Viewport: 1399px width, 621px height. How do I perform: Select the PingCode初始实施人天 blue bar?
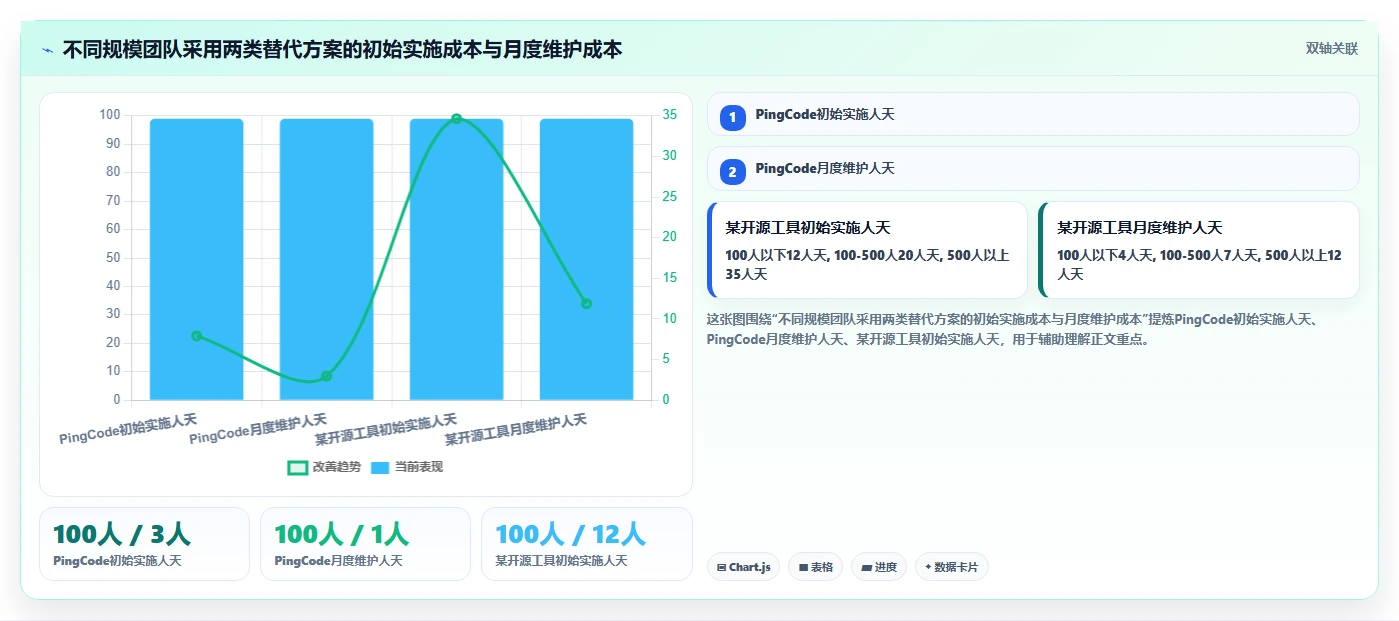tap(196, 259)
